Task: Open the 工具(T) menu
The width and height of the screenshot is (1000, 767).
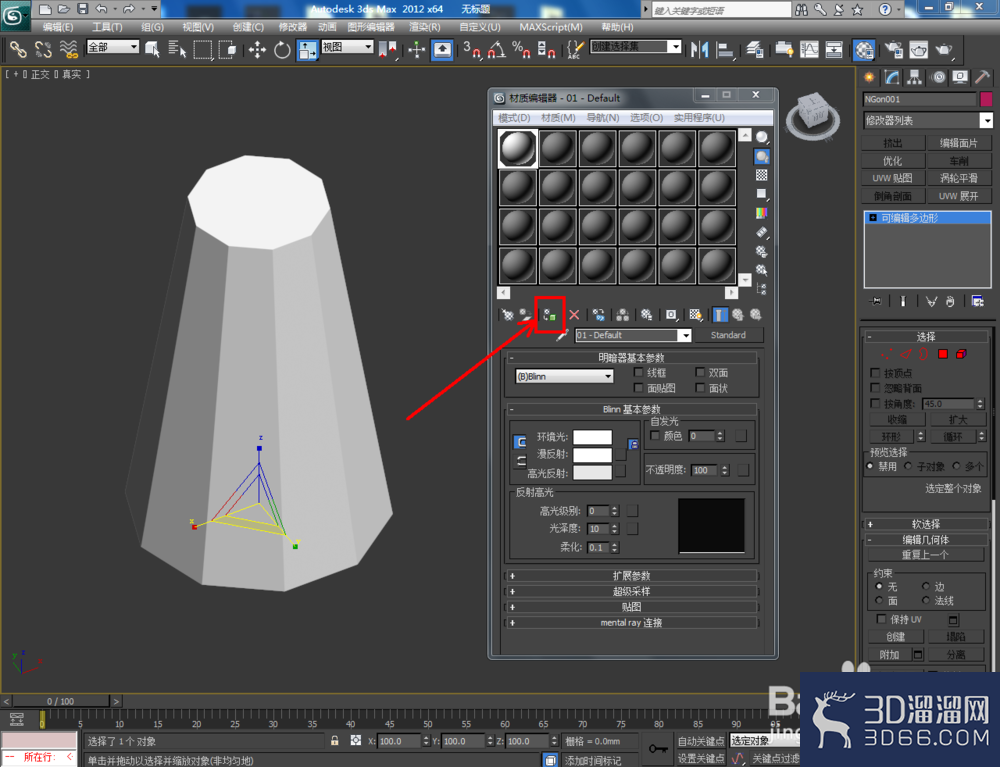Action: (x=107, y=27)
